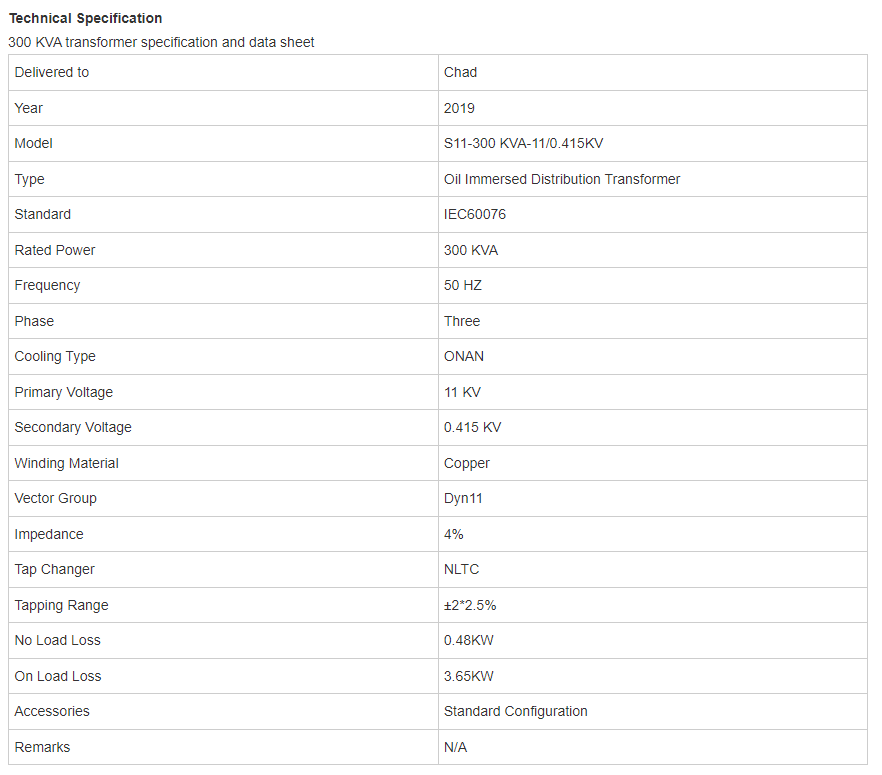The image size is (882, 775).
Task: Click the 300 KVA transformer specification subtitle
Action: point(161,42)
